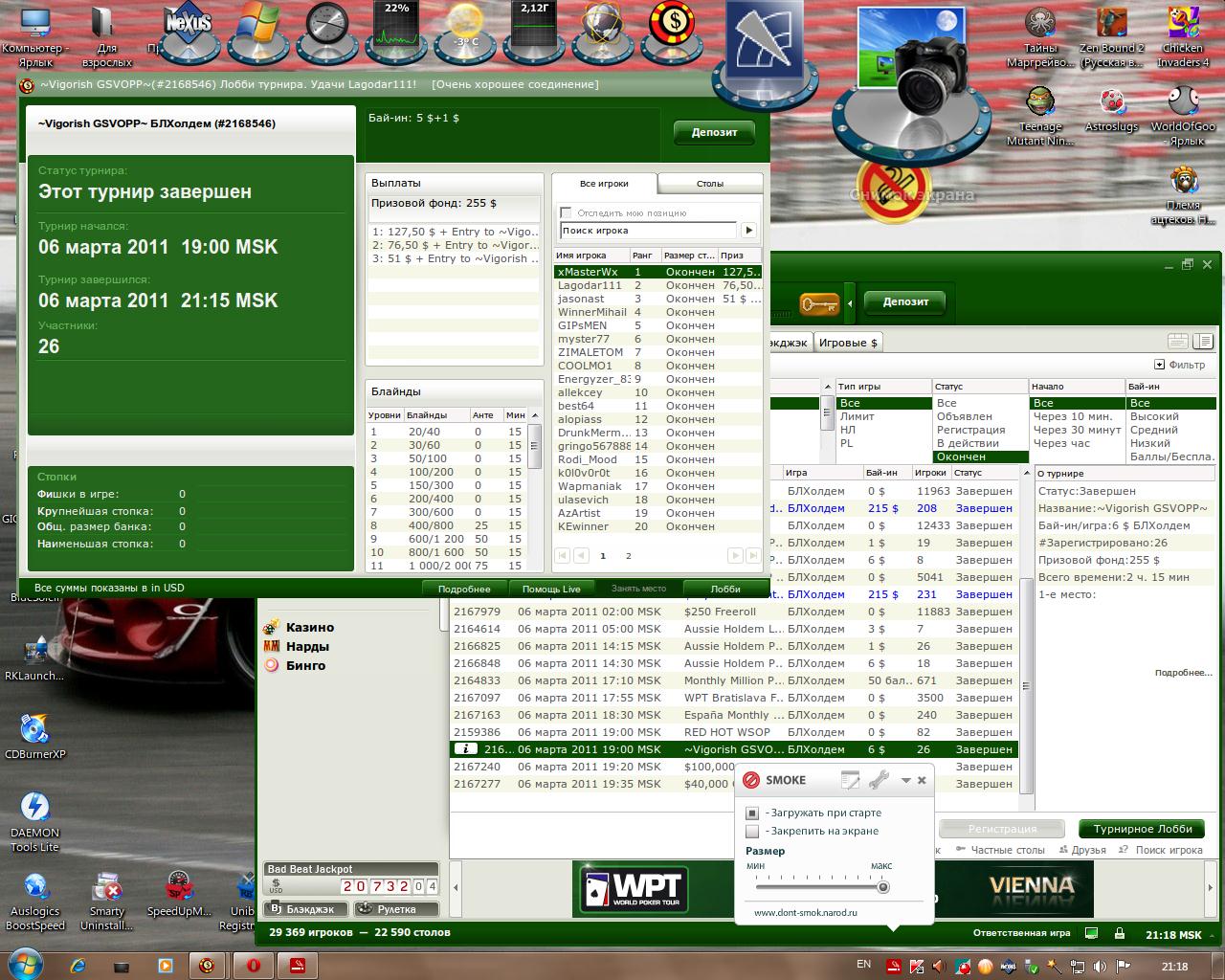The image size is (1225, 980).
Task: Open the SMOKE widget dropdown arrow
Action: click(905, 780)
